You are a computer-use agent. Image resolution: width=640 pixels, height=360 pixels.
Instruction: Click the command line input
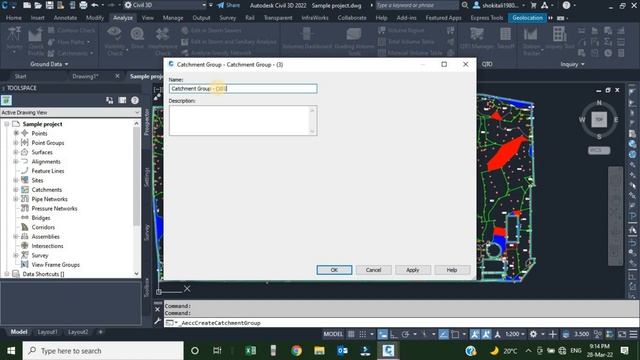pyautogui.click(x=400, y=323)
